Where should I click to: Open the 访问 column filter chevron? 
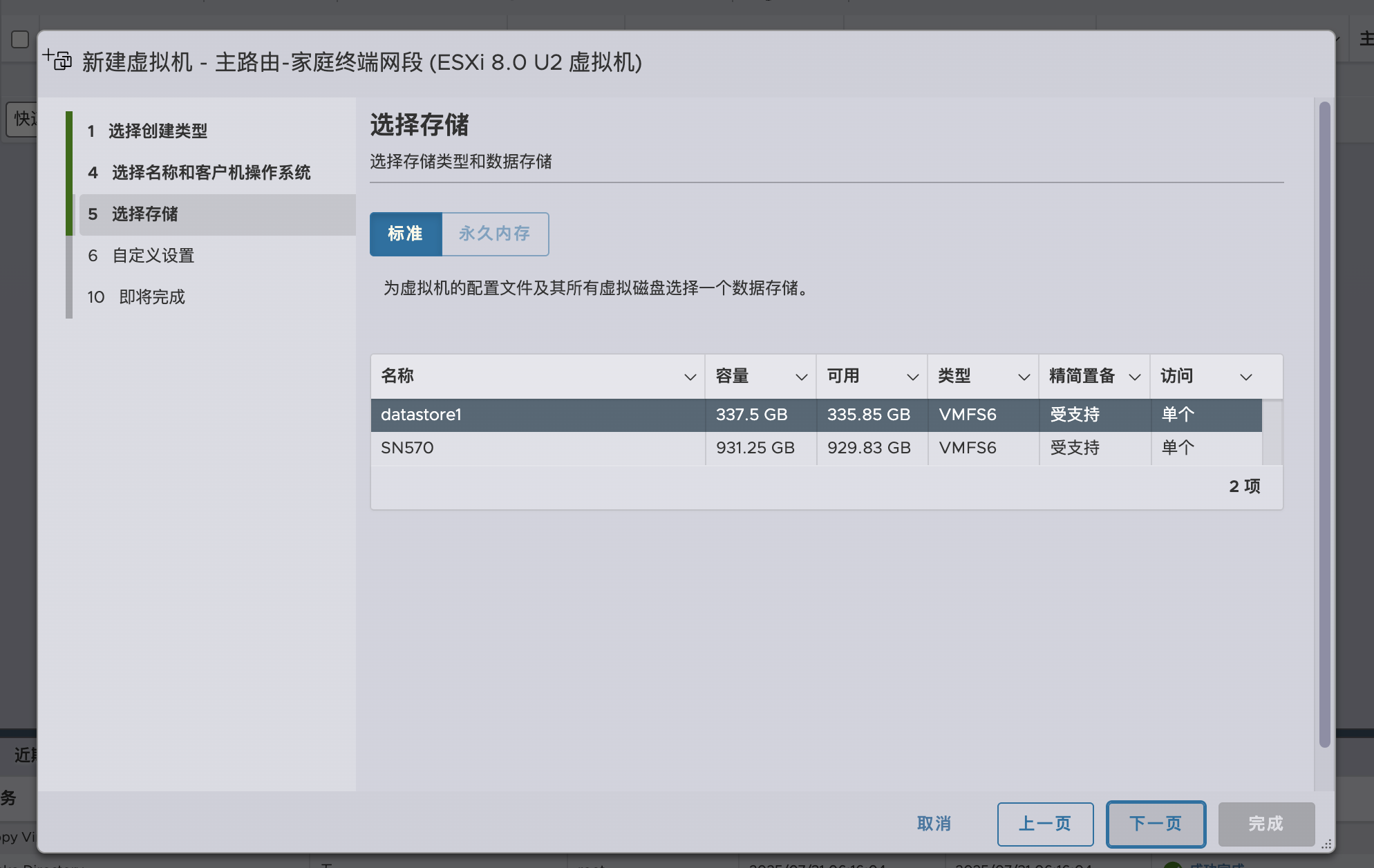[x=1246, y=377]
